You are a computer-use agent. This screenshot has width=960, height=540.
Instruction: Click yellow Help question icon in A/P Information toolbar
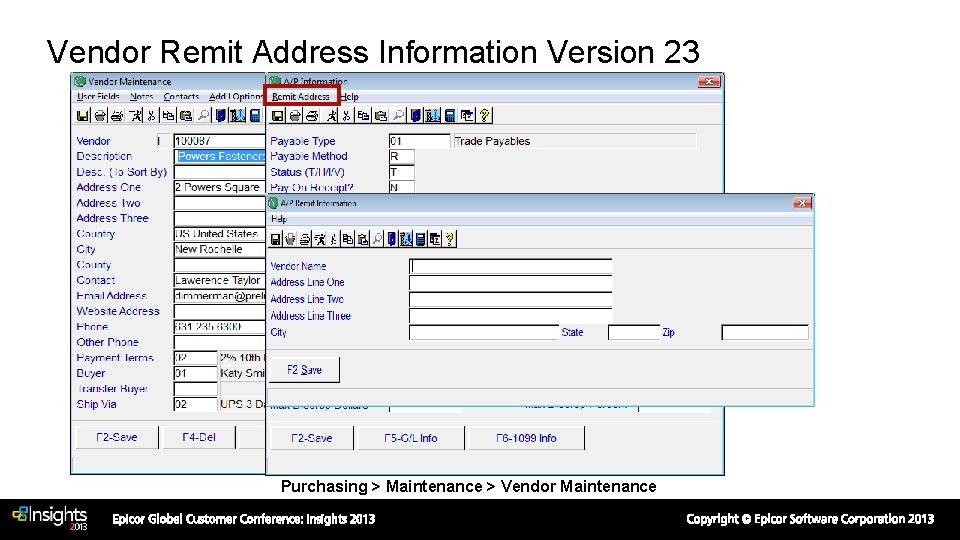pos(484,115)
